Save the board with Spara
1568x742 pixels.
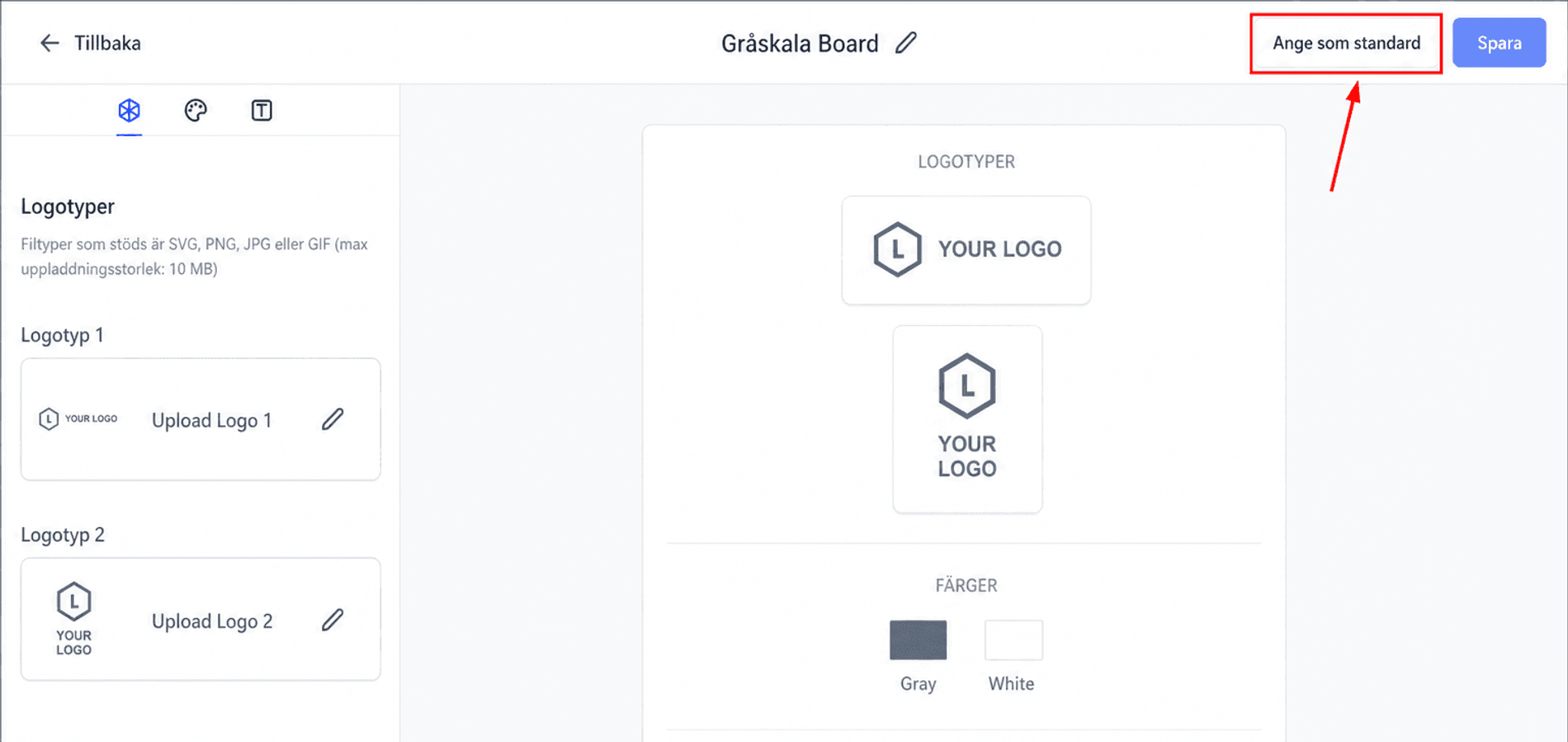coord(1500,43)
